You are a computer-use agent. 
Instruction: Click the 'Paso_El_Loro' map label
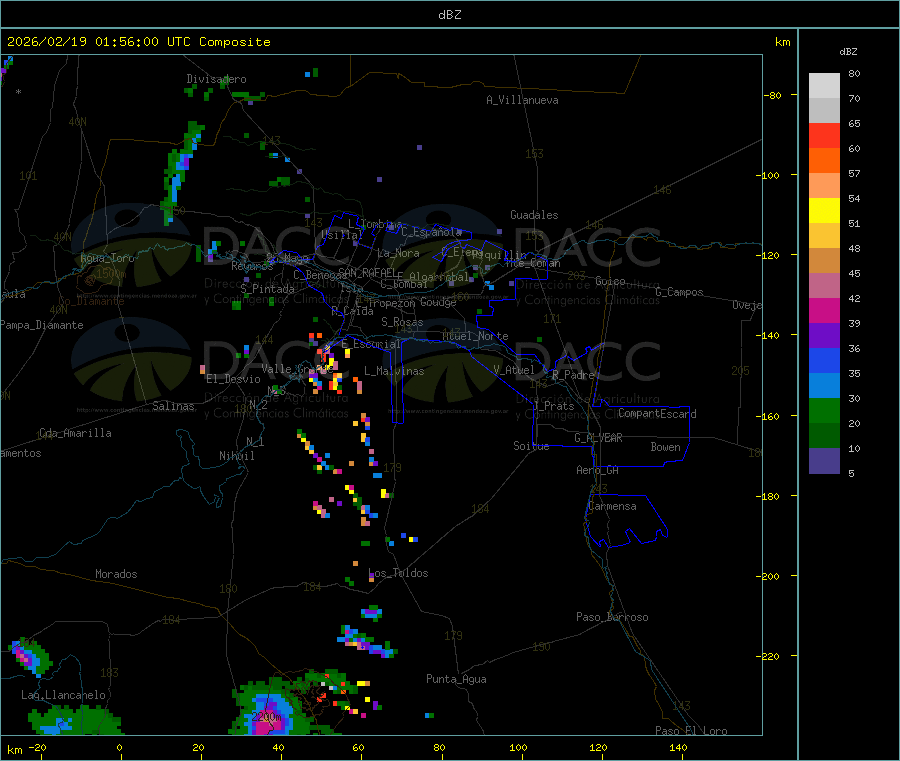[x=692, y=731]
